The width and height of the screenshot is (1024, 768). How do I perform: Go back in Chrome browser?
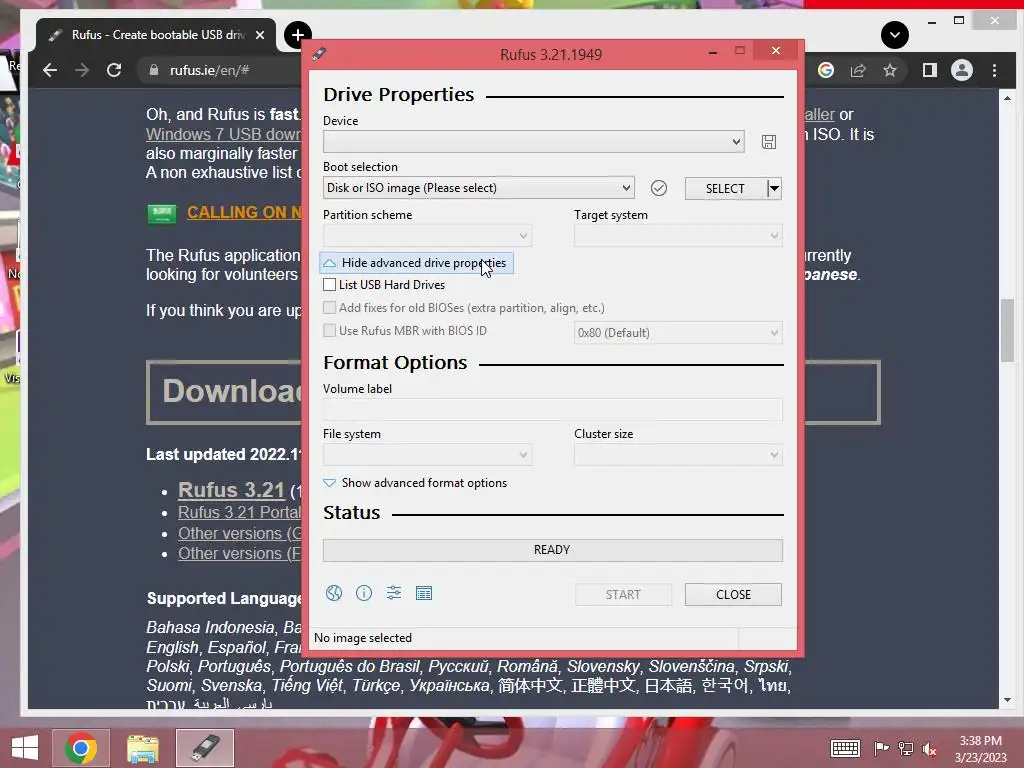(x=50, y=70)
